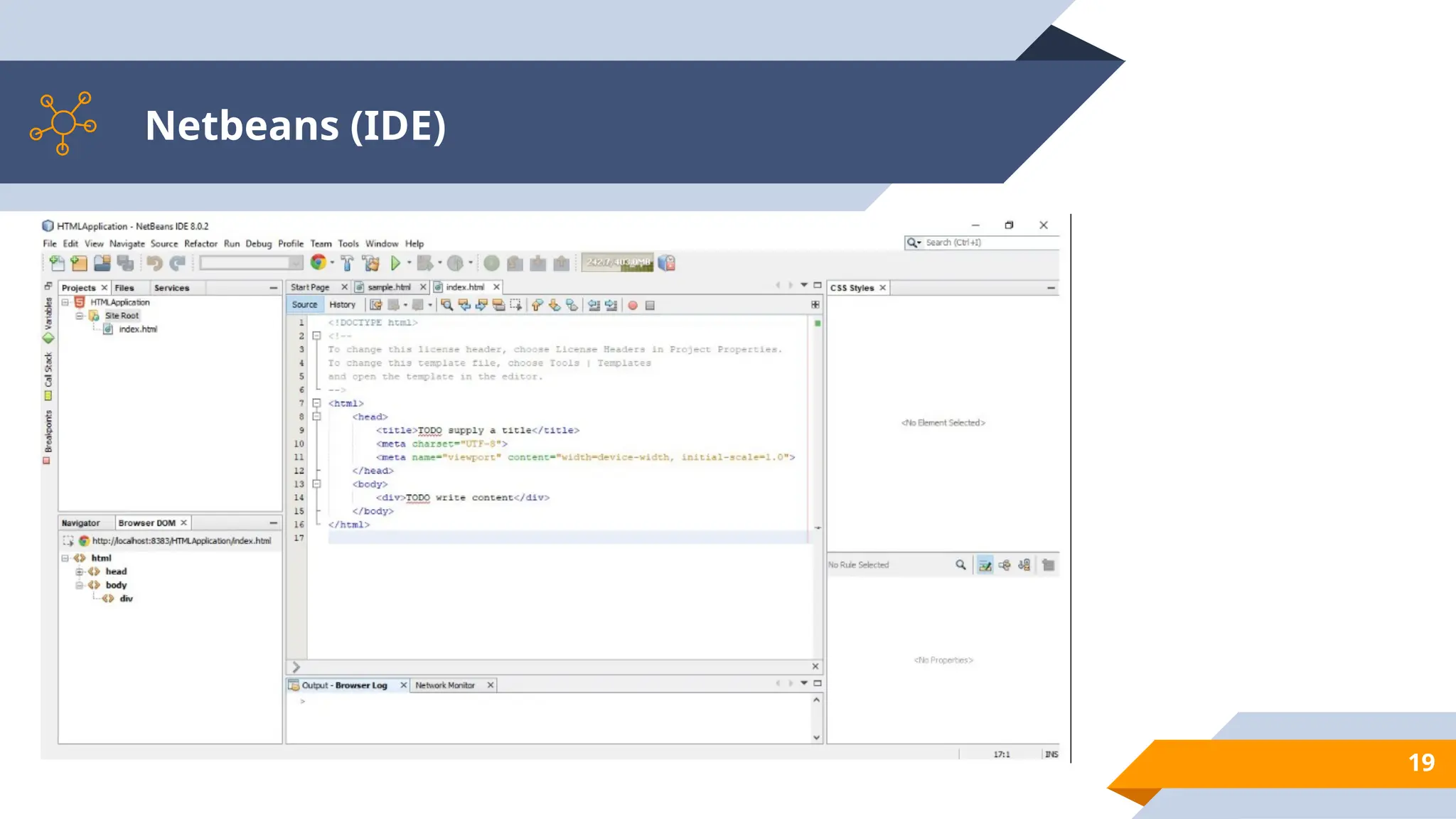
Task: Toggle rectangular selection in editor toolbar
Action: (x=515, y=305)
